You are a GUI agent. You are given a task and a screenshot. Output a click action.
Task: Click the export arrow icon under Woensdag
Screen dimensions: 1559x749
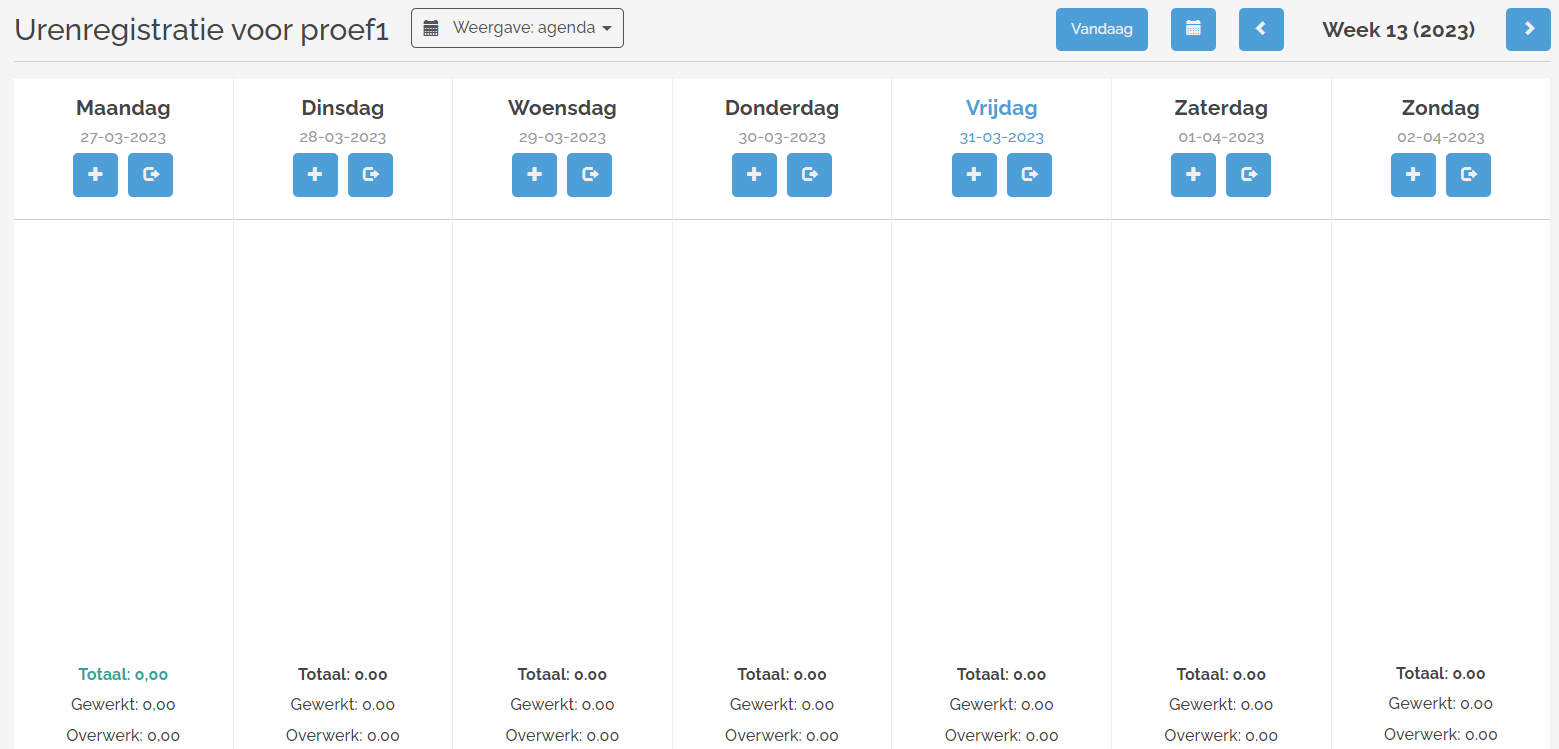(x=589, y=175)
